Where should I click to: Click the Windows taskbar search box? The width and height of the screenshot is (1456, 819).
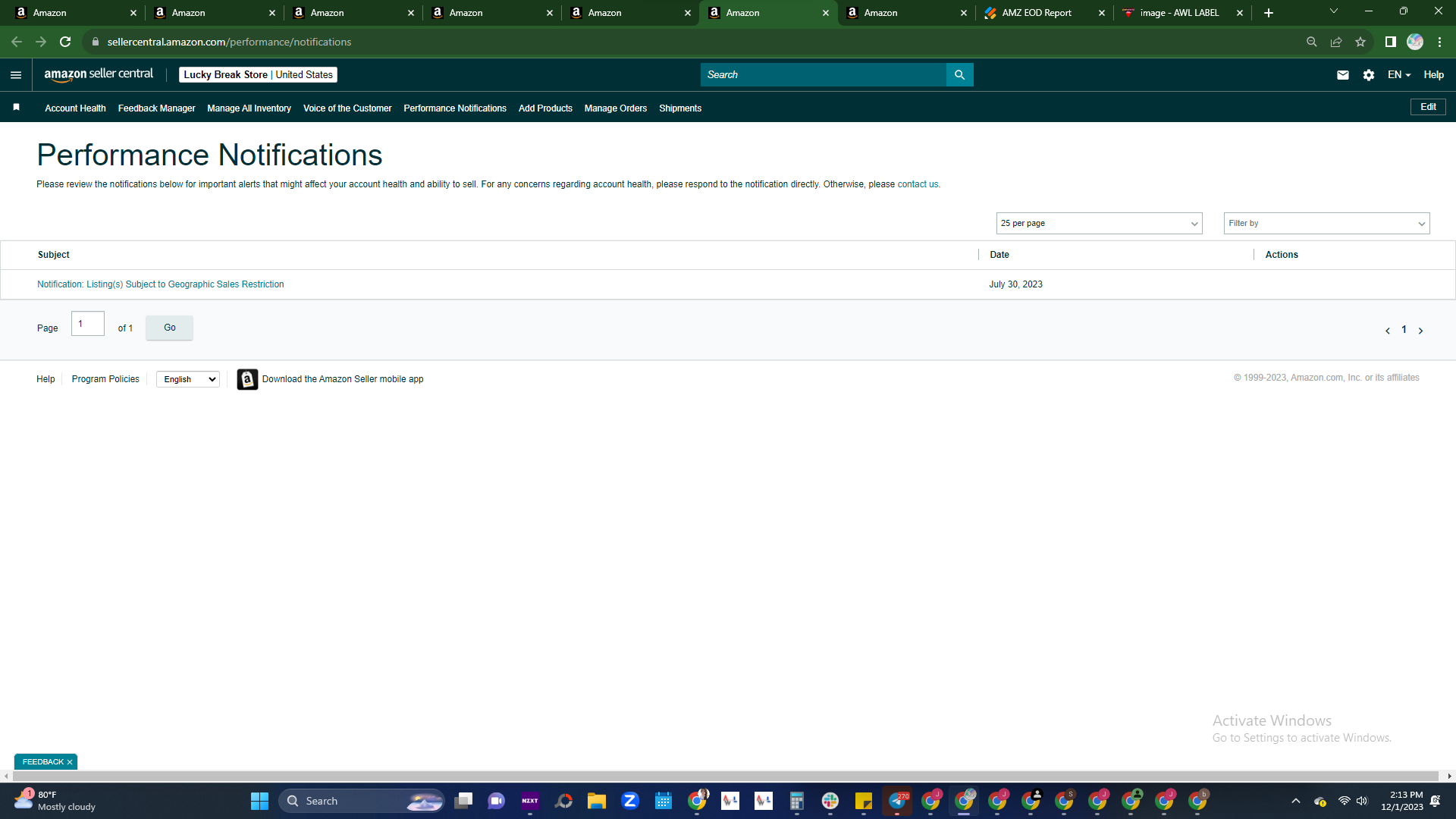coord(362,801)
